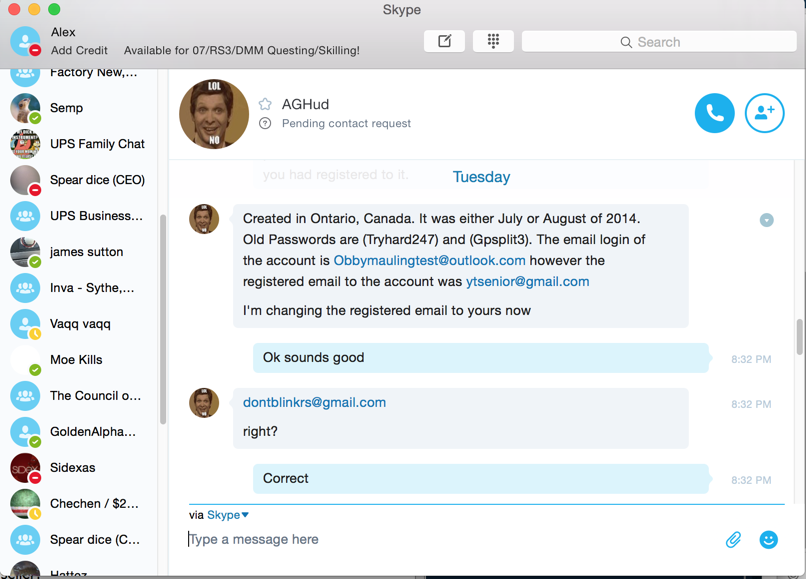
Task: Maximize Skype with the green button
Action: (x=54, y=9)
